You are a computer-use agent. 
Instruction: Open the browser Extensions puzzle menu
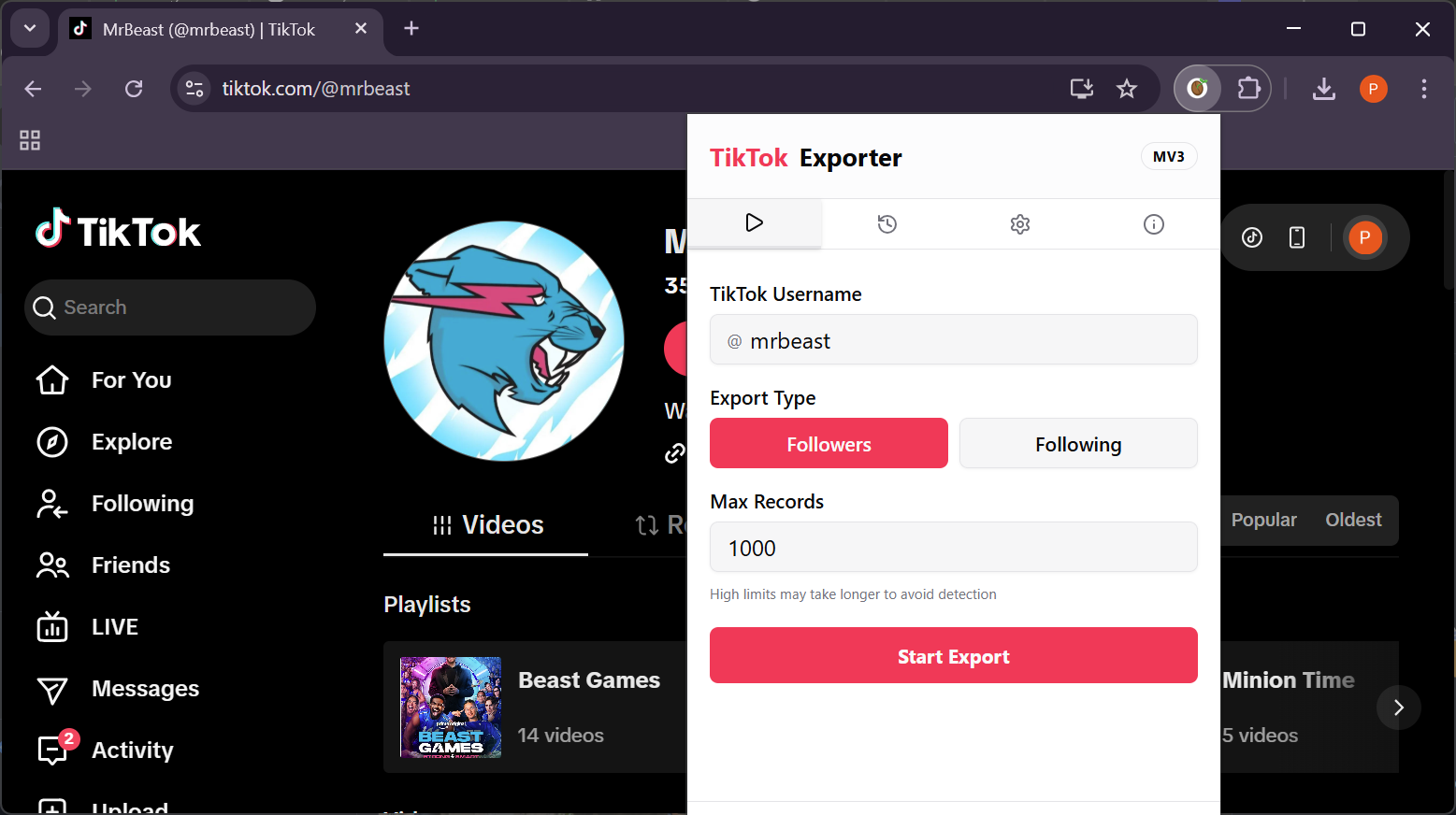coord(1249,89)
